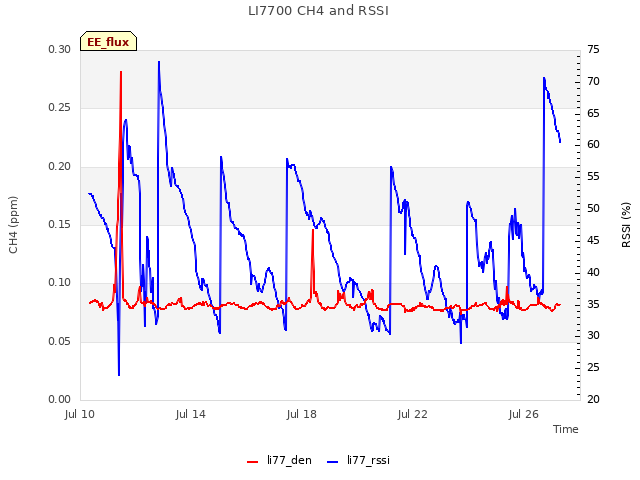Click the Time axis label
This screenshot has height=480, width=640.
[566, 429]
